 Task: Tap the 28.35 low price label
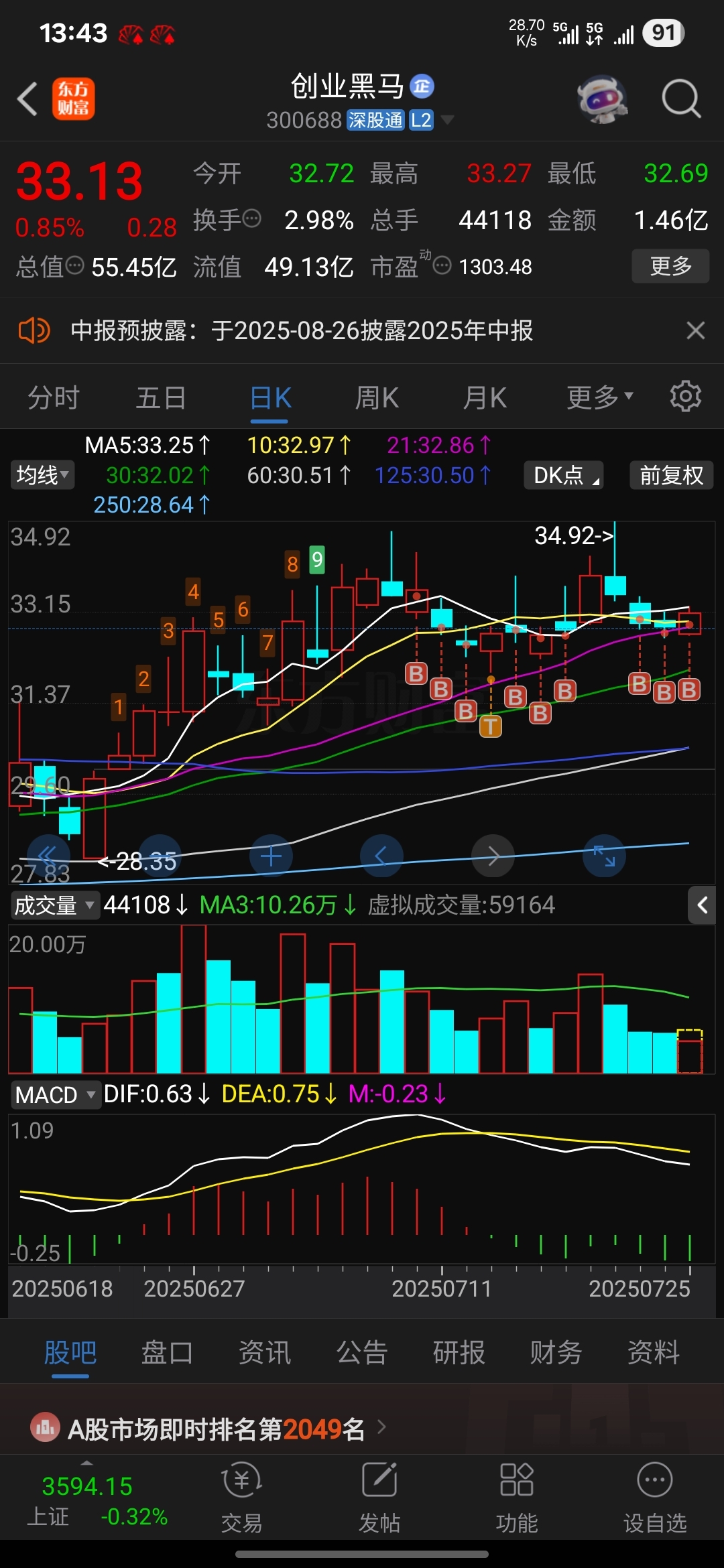[x=138, y=861]
